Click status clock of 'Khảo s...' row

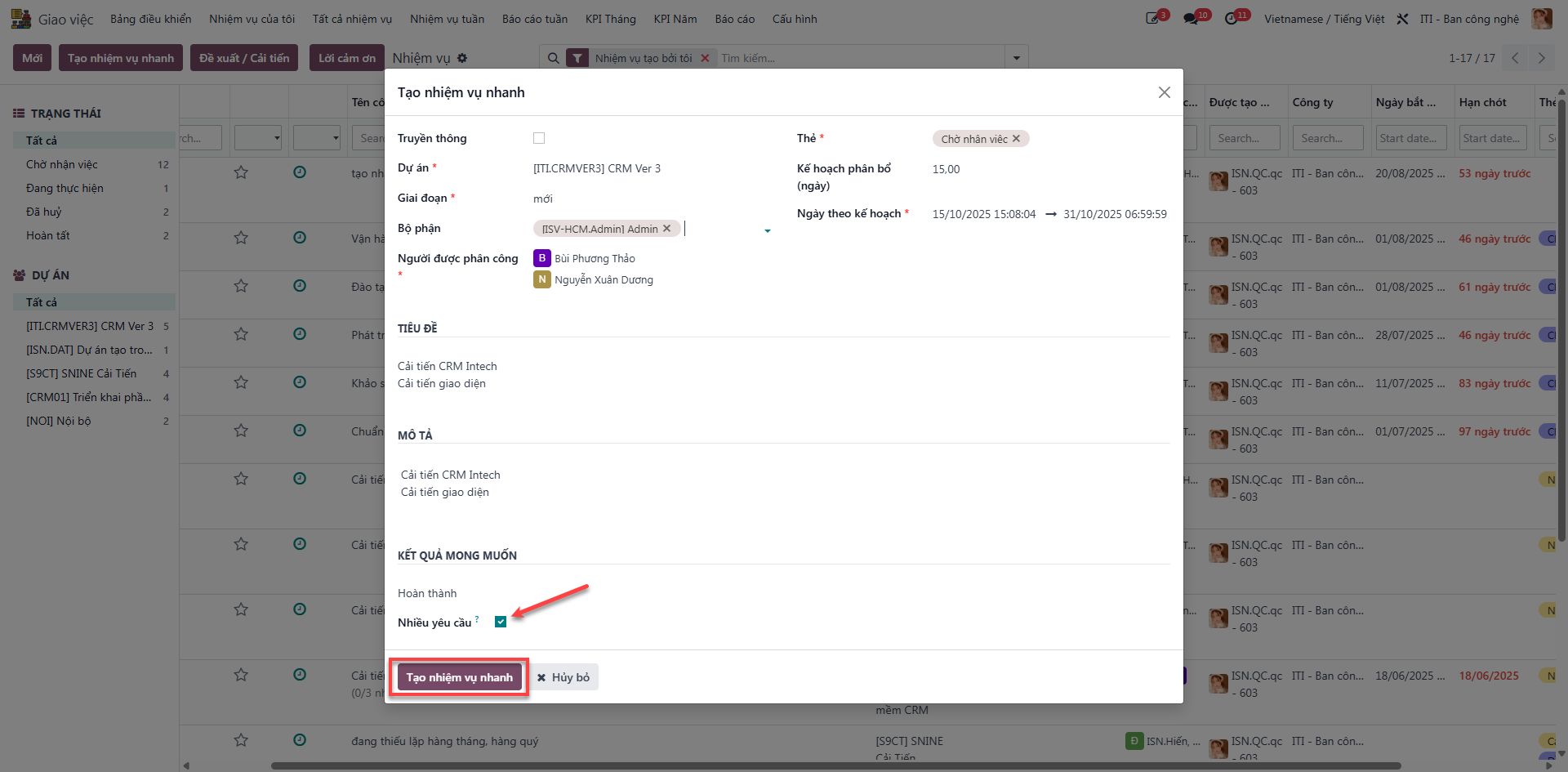point(300,382)
